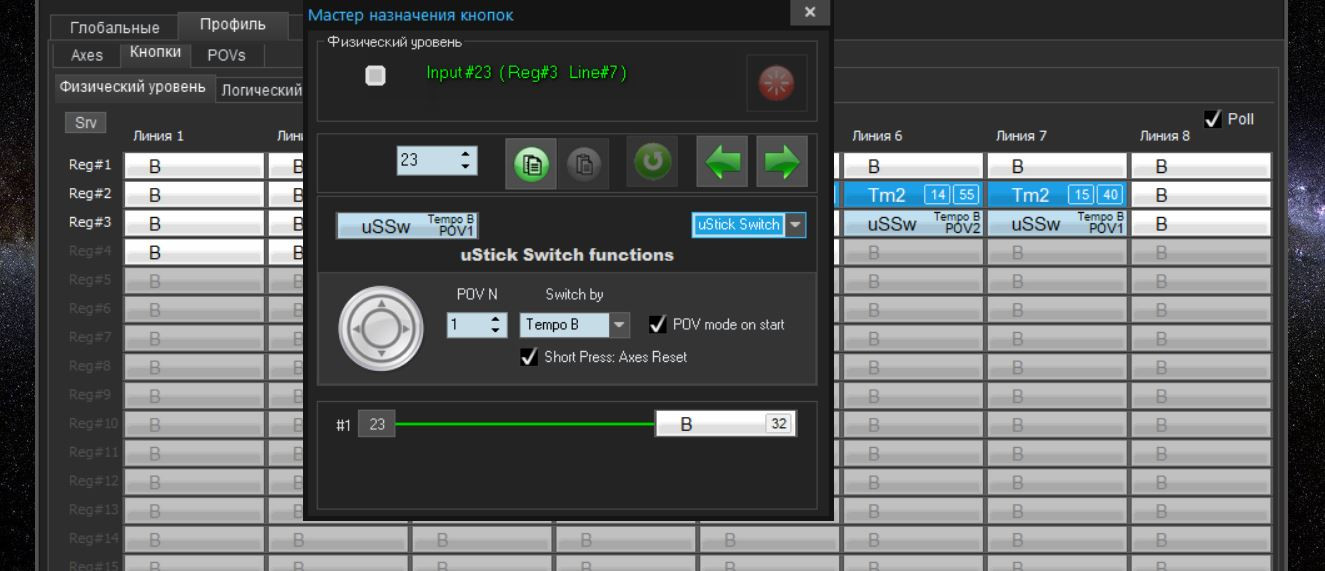Click the green line connecting #1 to B
Screen dimensions: 1325x571
pyautogui.click(x=525, y=425)
